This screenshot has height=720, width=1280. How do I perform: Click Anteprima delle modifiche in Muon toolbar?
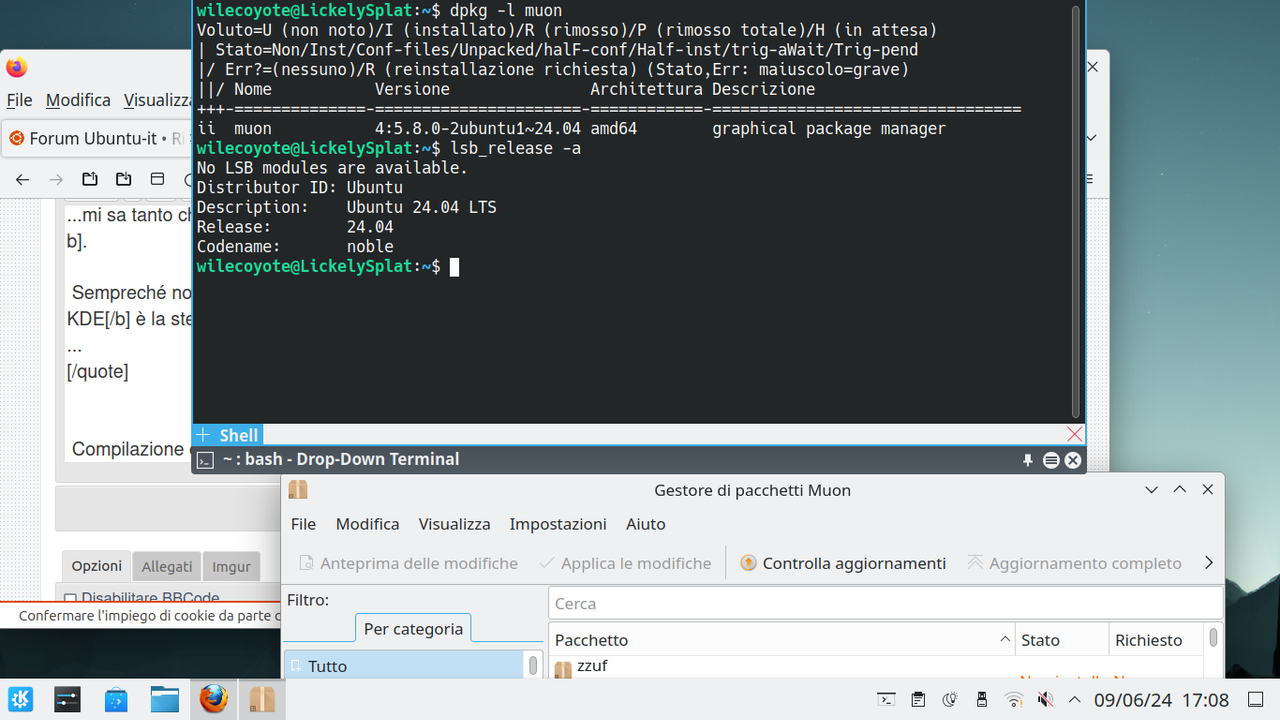(408, 563)
